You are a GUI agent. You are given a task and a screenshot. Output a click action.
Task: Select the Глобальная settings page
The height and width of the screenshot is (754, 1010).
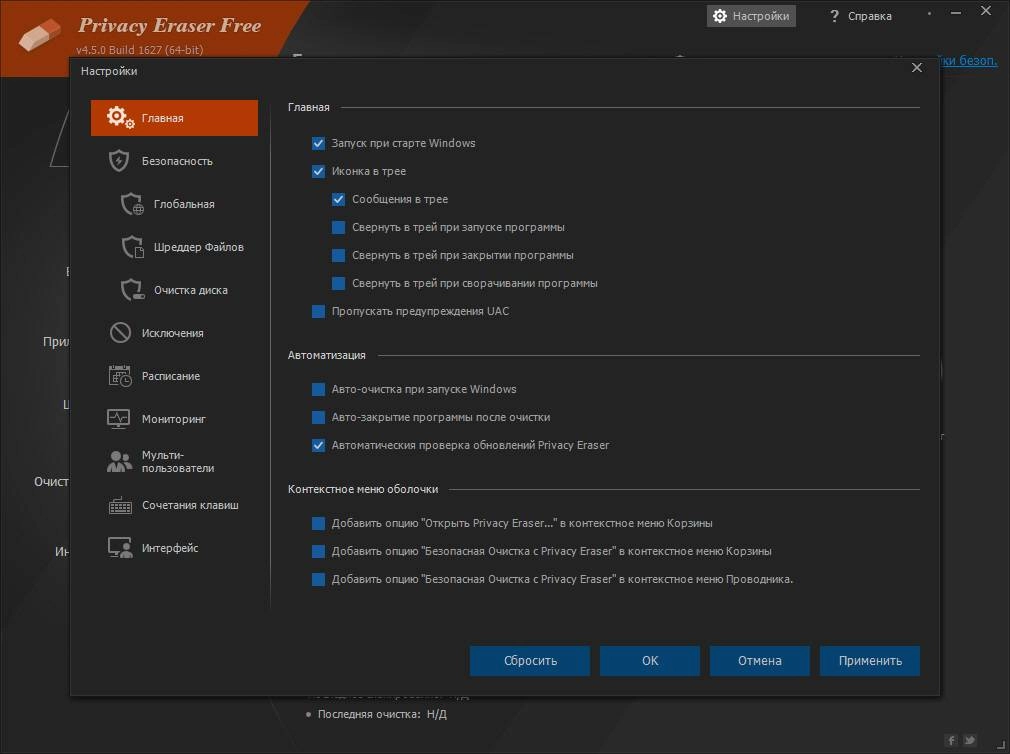tap(174, 204)
